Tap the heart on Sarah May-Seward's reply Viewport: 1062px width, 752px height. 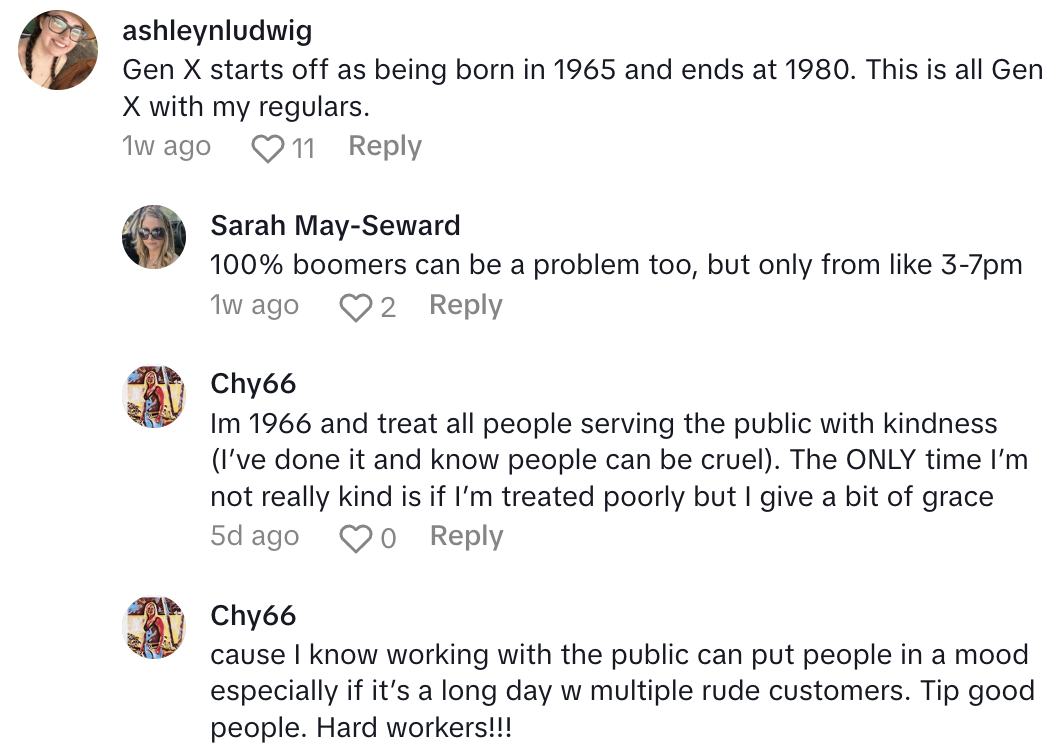[355, 307]
